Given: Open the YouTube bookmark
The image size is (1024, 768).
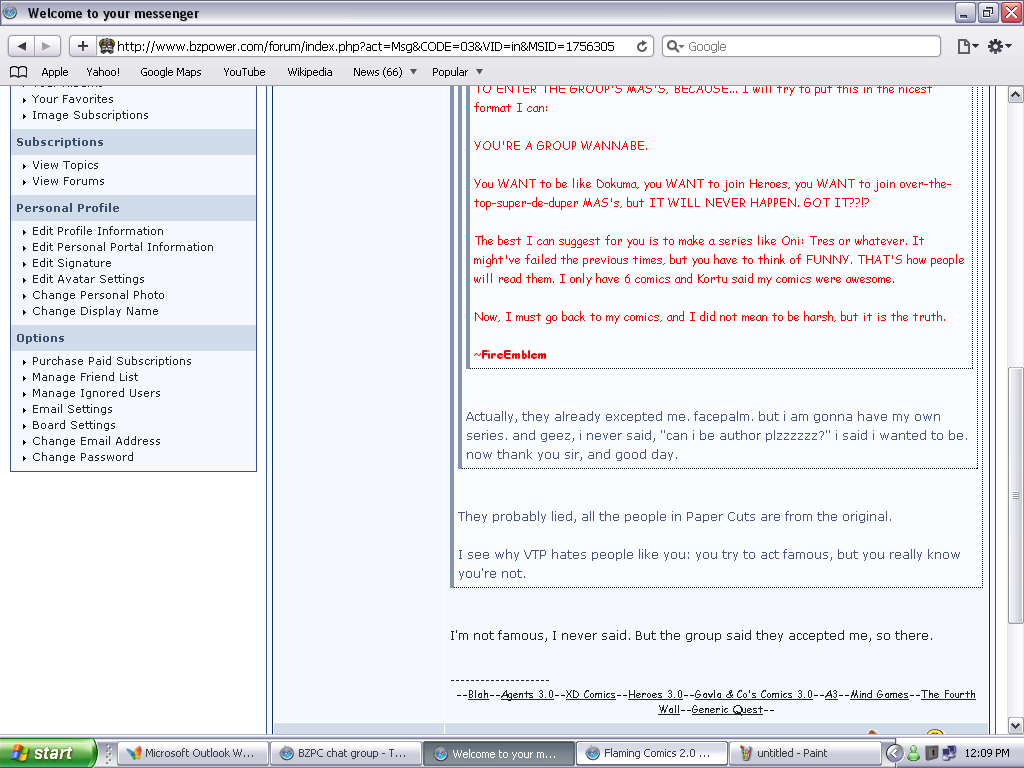Looking at the screenshot, I should [244, 72].
